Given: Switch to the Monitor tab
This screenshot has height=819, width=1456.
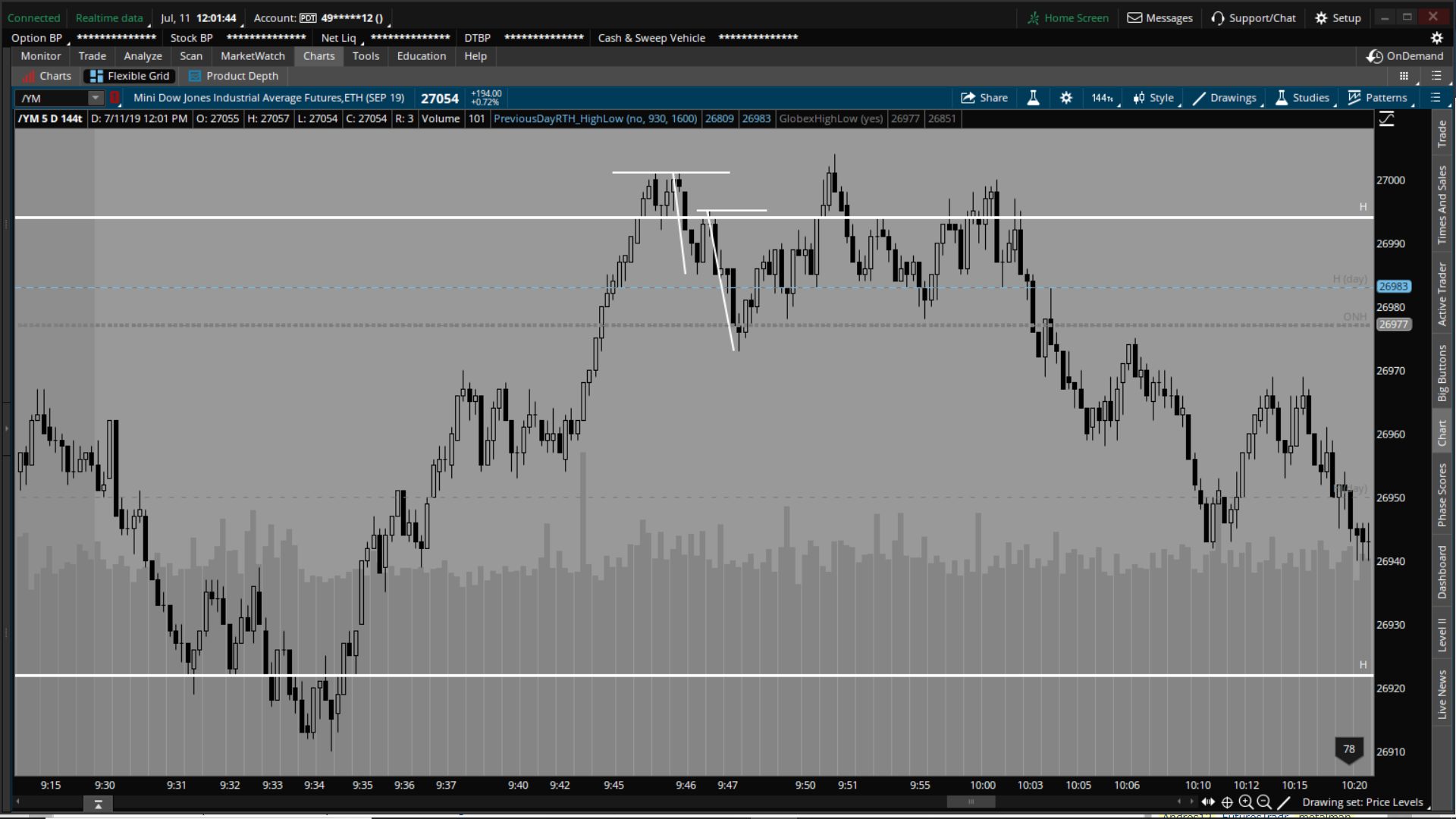Looking at the screenshot, I should point(41,56).
